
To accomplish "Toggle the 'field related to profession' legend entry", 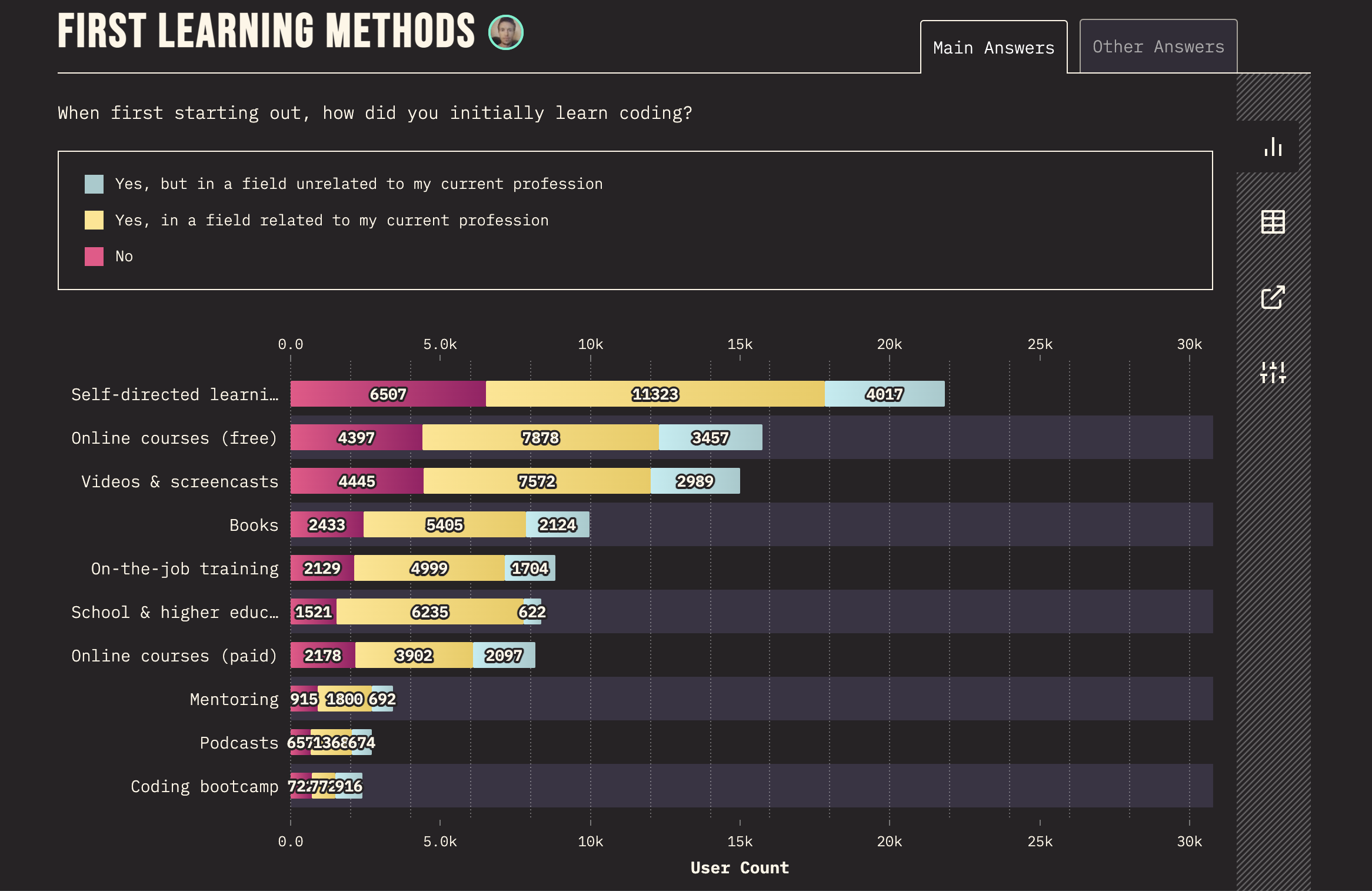I will [332, 220].
